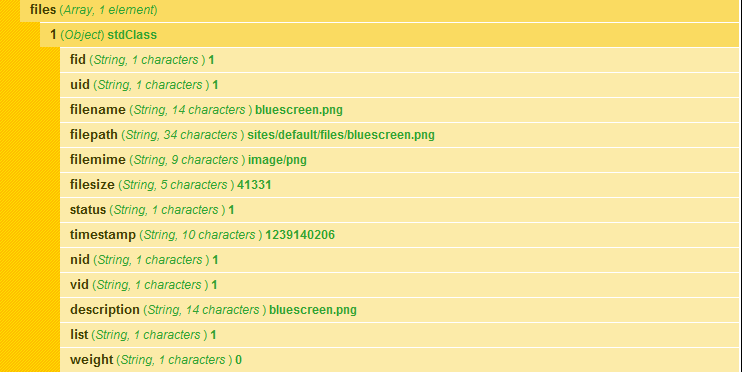Collapse the stdClass object row
Screen dimensions: 743x372
pos(390,35)
